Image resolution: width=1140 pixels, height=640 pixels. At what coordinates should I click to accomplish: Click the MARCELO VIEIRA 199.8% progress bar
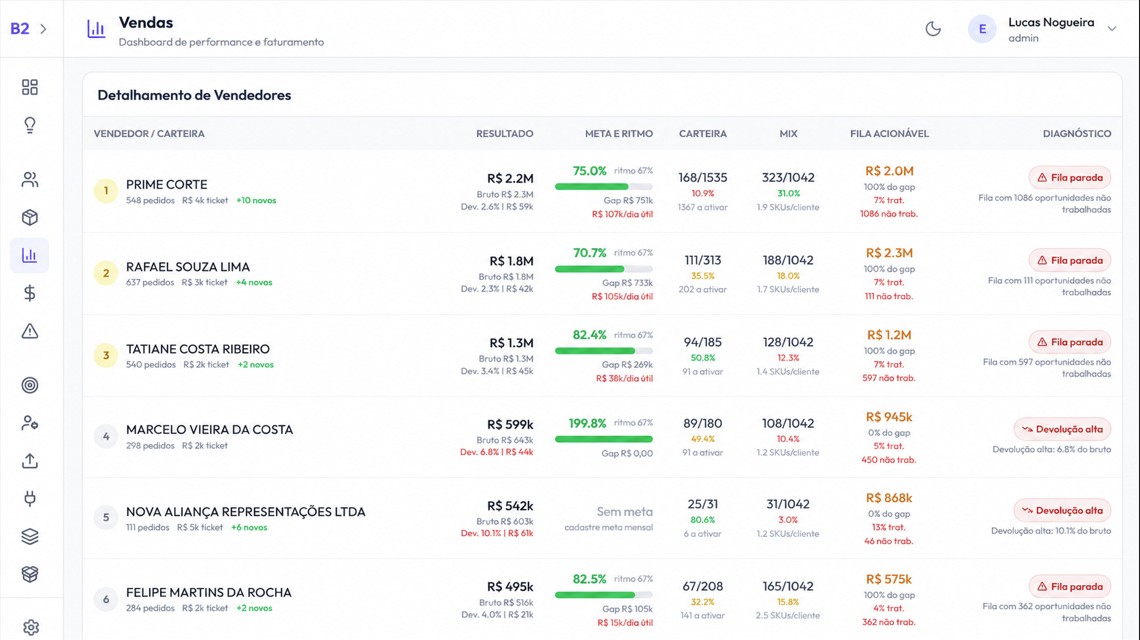tap(603, 439)
